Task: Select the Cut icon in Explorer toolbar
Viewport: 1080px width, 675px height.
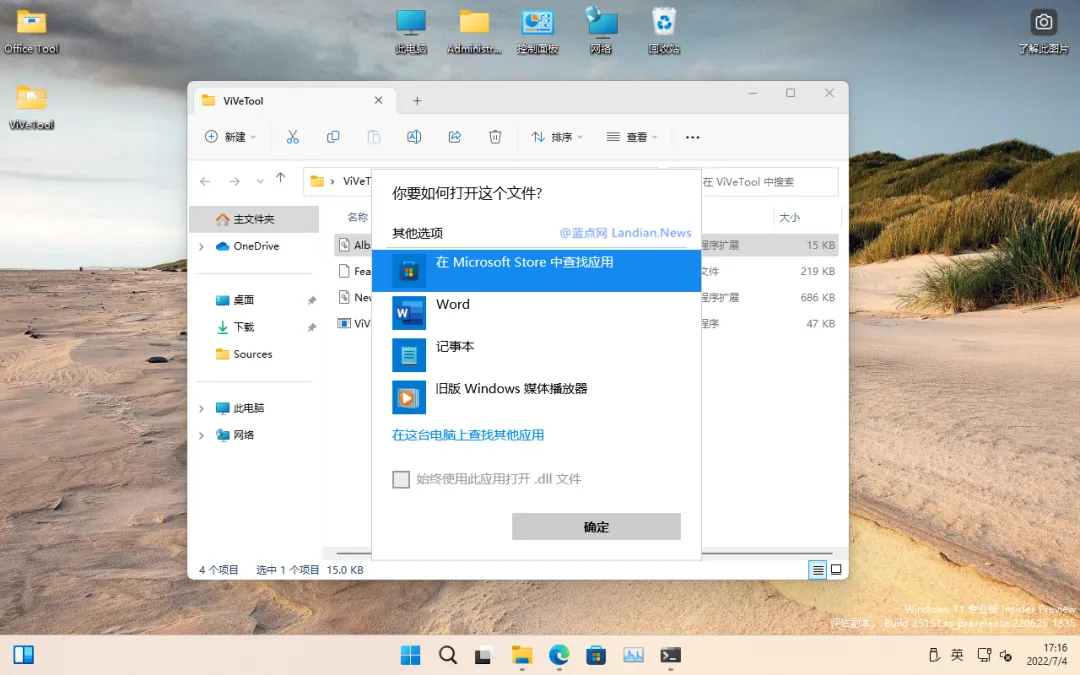Action: coord(293,136)
